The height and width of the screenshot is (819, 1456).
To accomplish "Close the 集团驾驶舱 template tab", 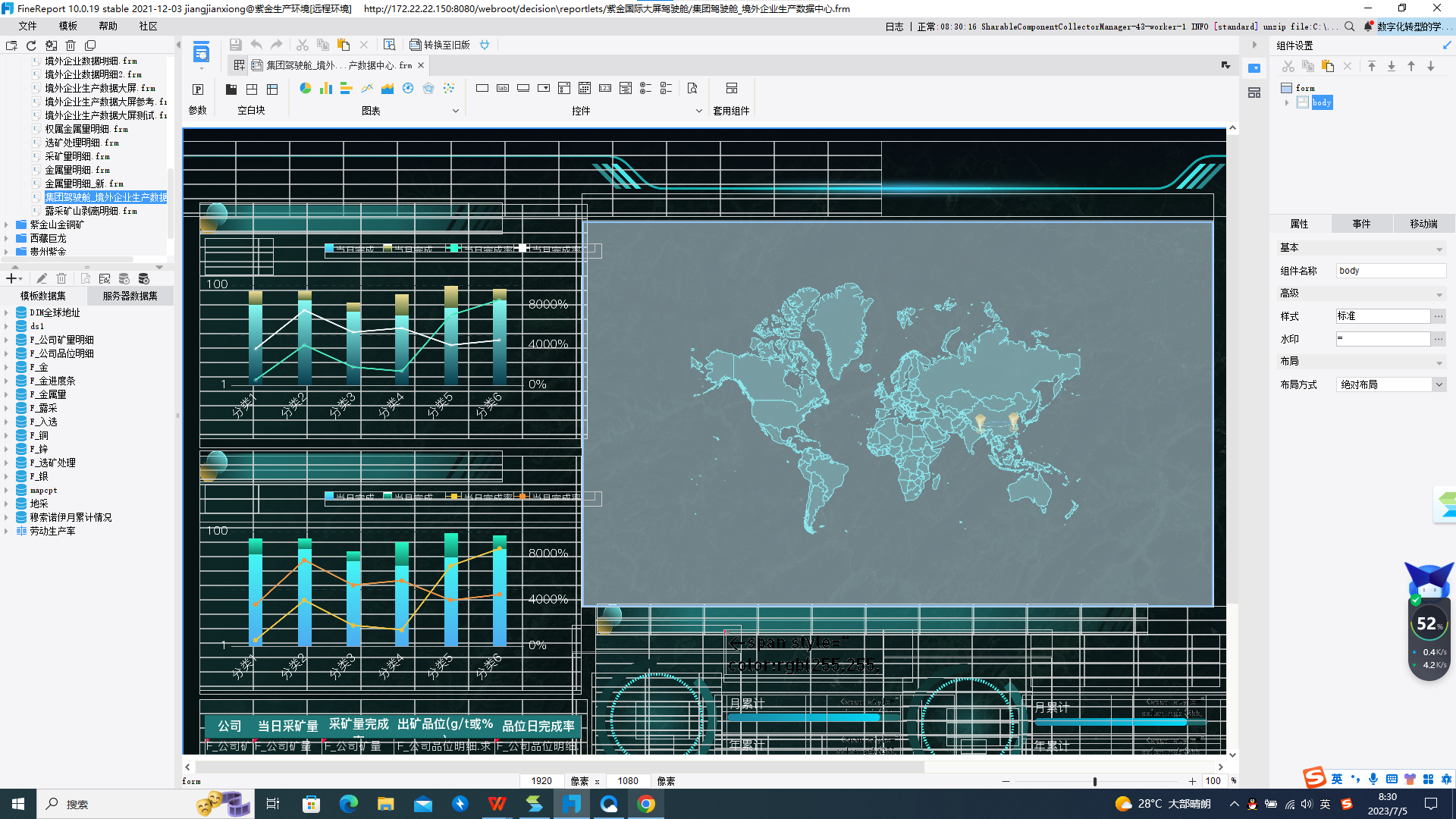I will [x=421, y=65].
